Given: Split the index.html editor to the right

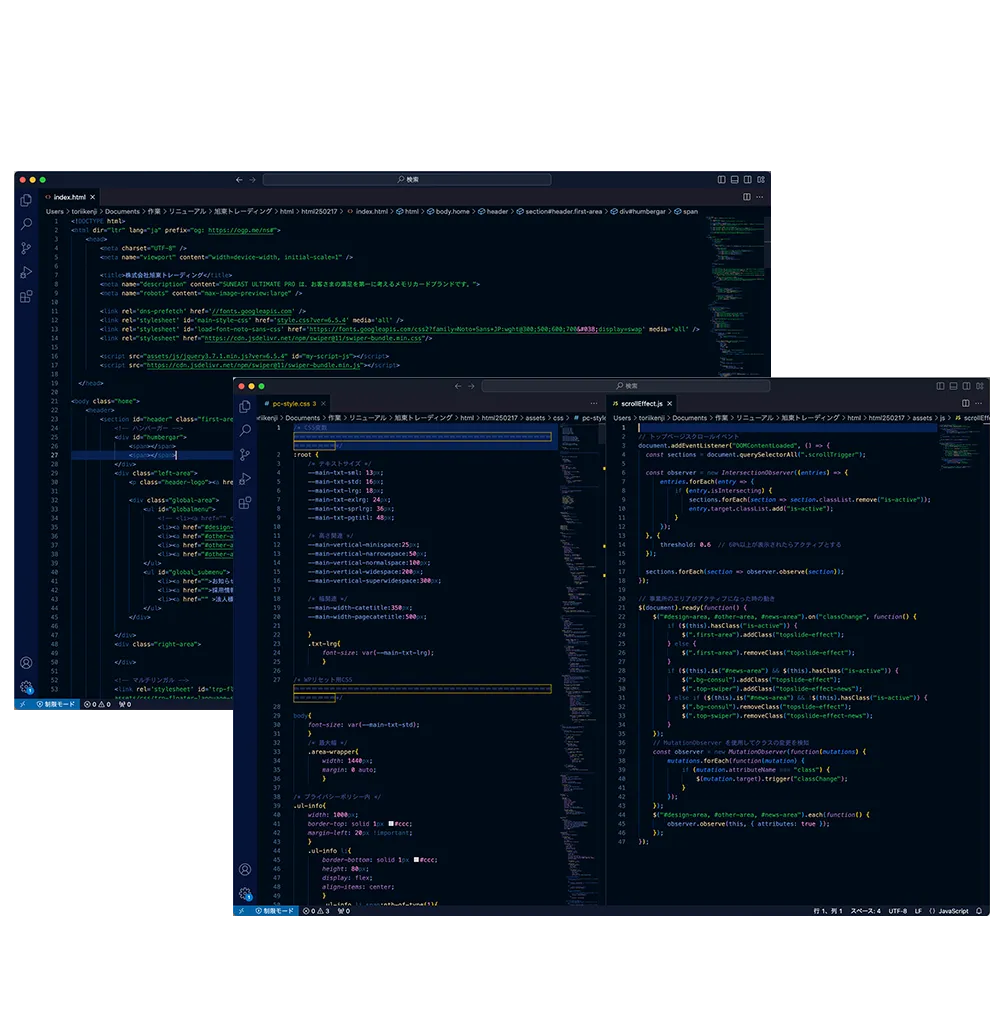Looking at the screenshot, I should tap(747, 197).
